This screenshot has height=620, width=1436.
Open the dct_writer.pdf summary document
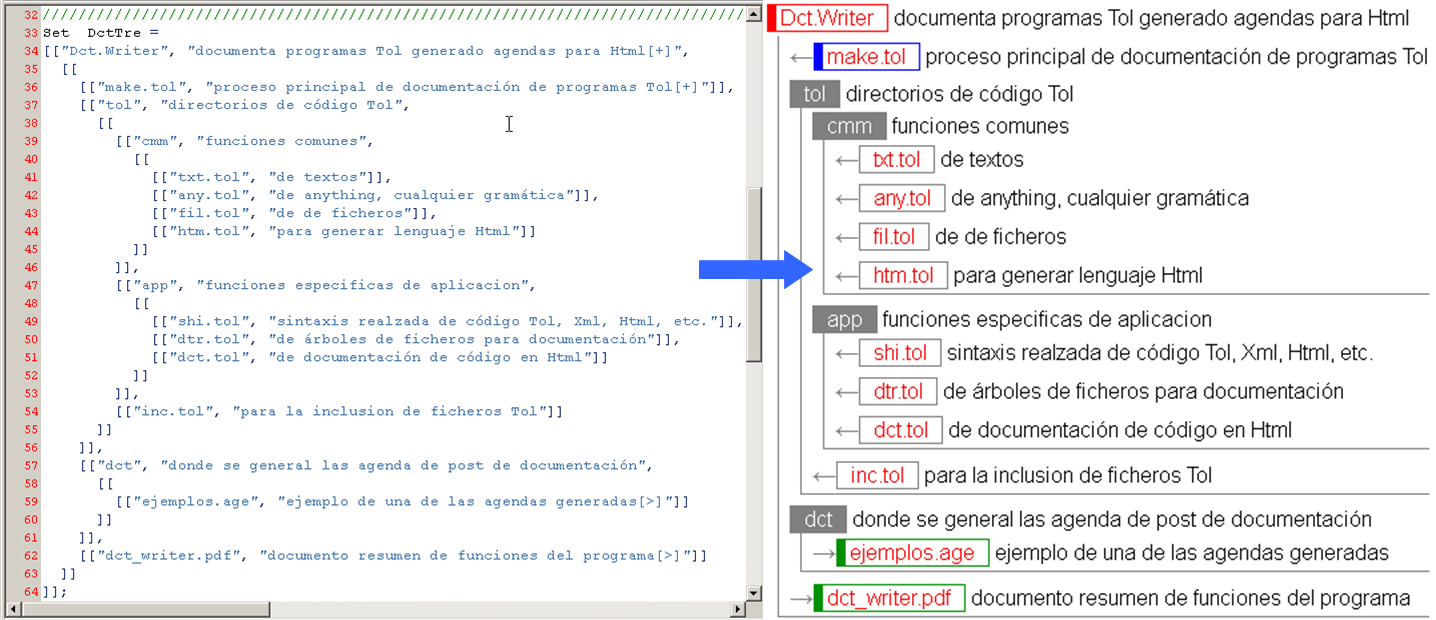(x=891, y=597)
